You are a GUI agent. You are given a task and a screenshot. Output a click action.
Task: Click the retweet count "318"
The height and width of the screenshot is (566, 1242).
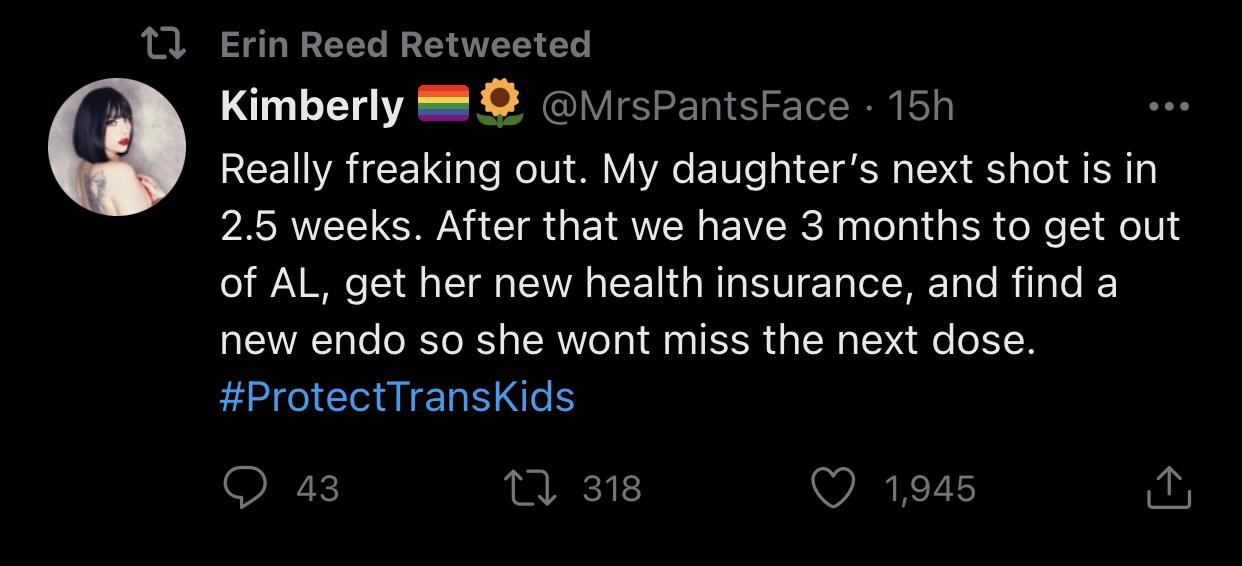tap(611, 489)
